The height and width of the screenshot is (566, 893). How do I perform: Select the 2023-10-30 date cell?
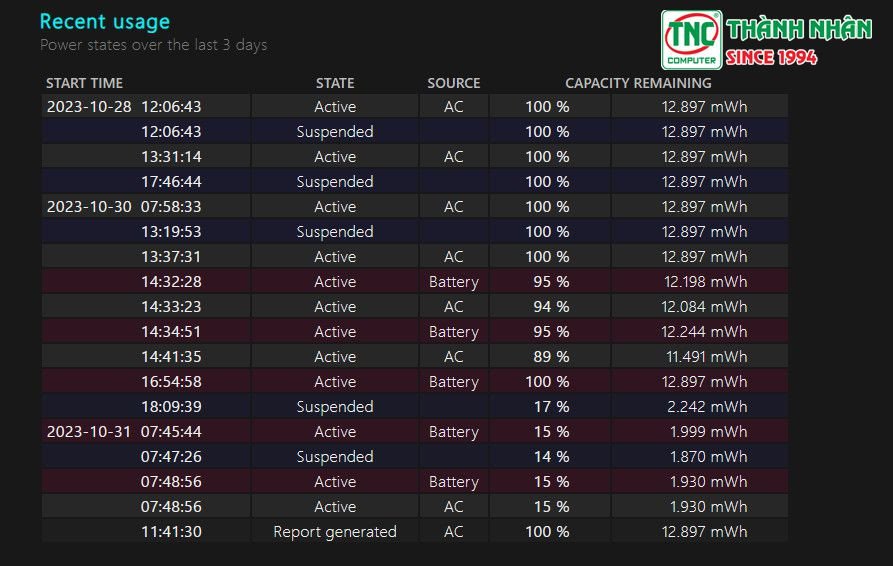point(89,207)
